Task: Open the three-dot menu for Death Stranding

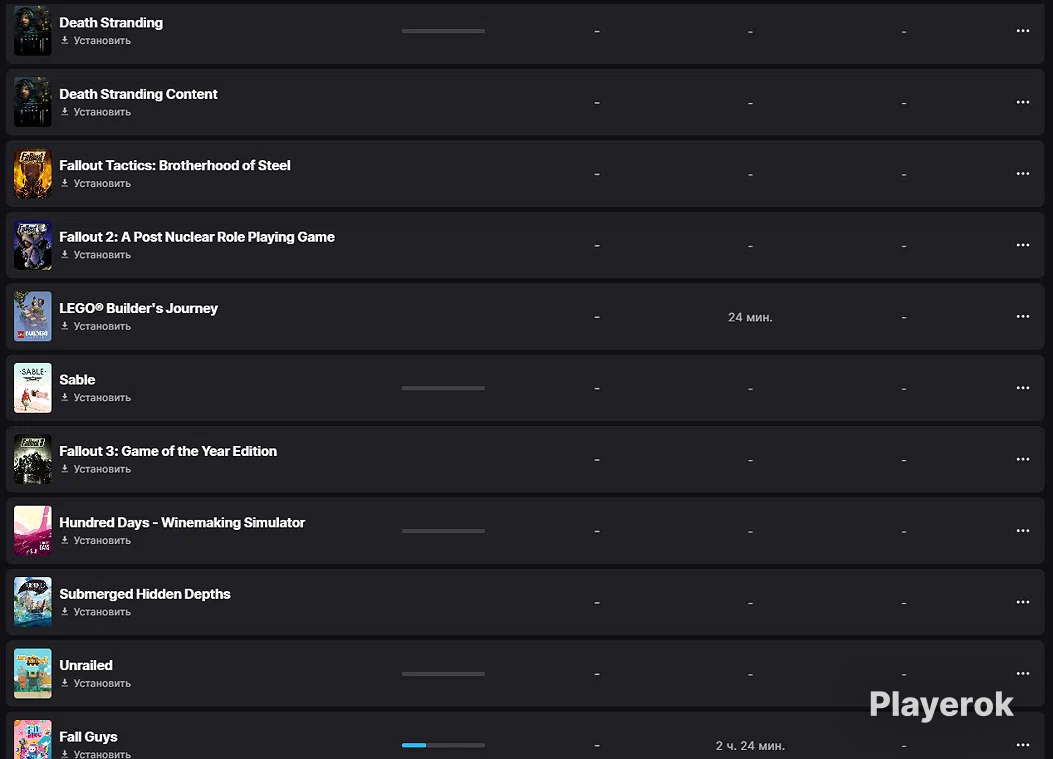Action: coord(1022,31)
